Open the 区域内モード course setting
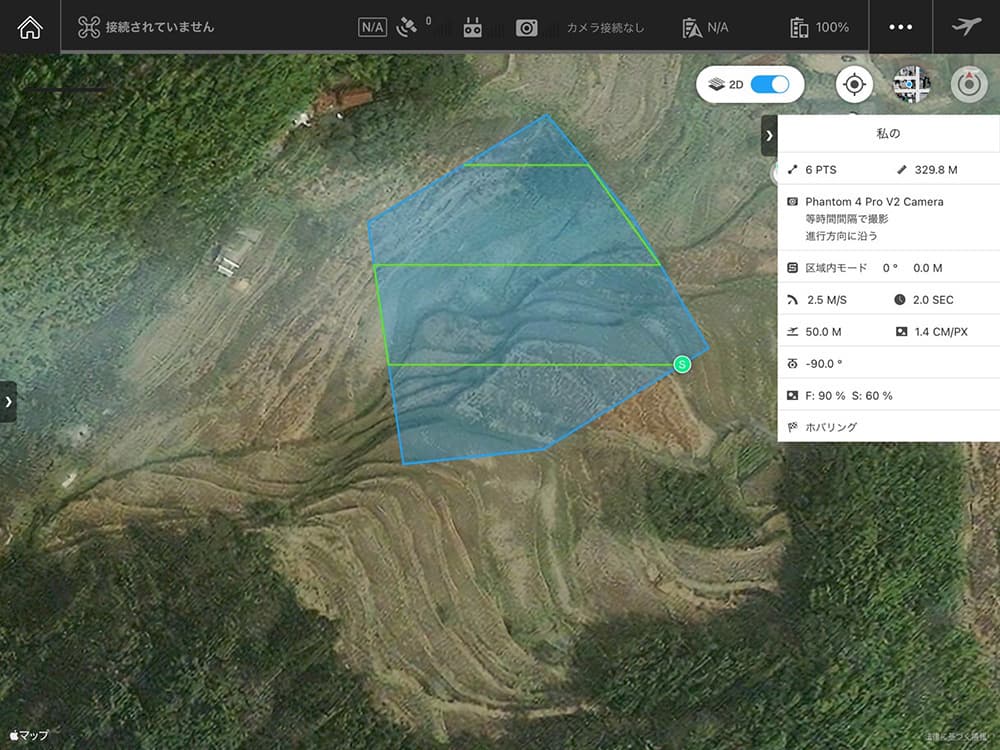 pyautogui.click(x=835, y=268)
